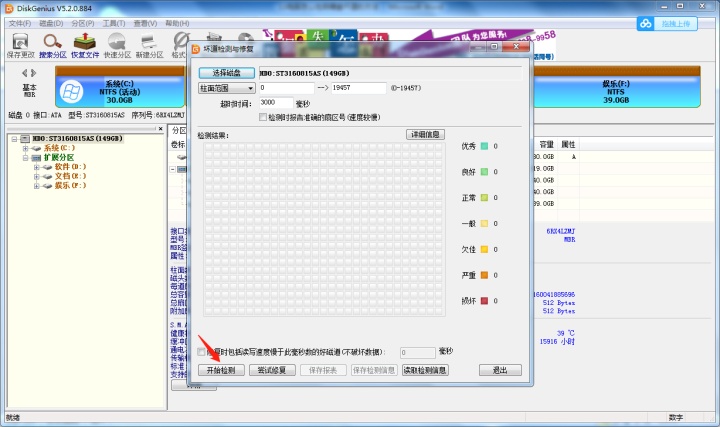Viewport: 720px width, 427px height.
Task: Select 娱乐(F:) label in the disk tree
Action: pyautogui.click(x=70, y=186)
